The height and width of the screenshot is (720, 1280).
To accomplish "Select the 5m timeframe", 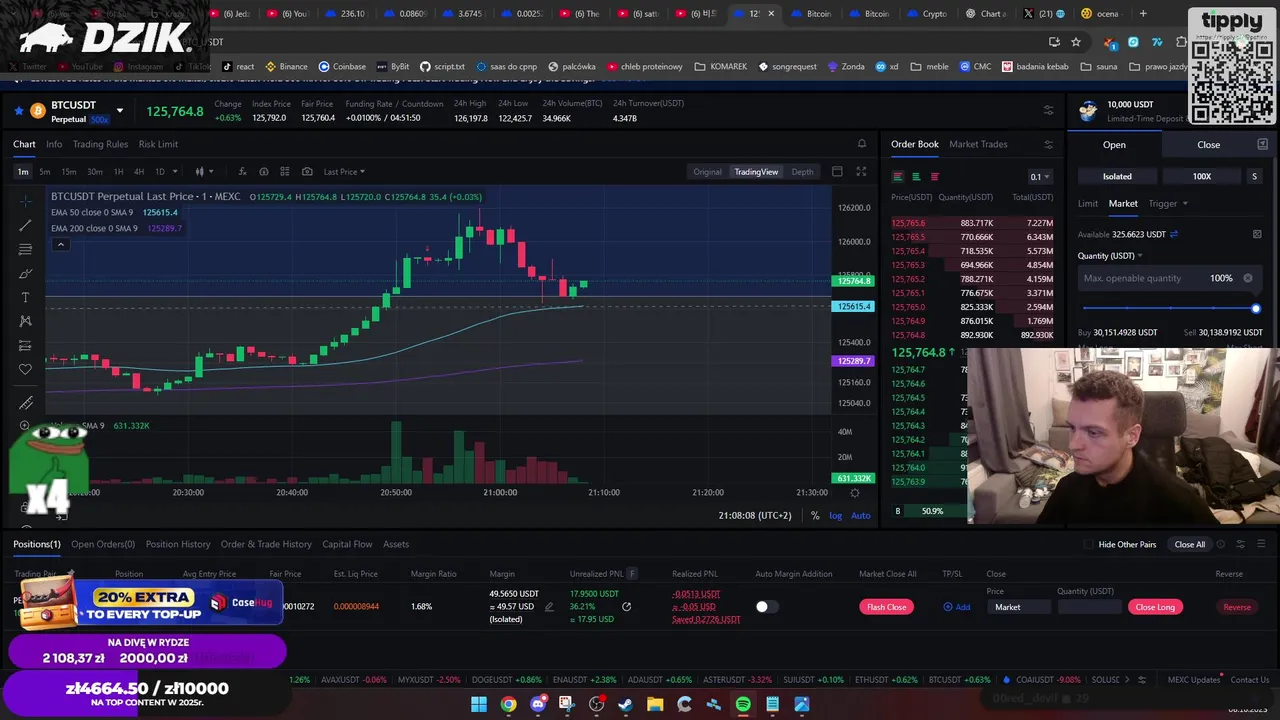I will pyautogui.click(x=45, y=172).
